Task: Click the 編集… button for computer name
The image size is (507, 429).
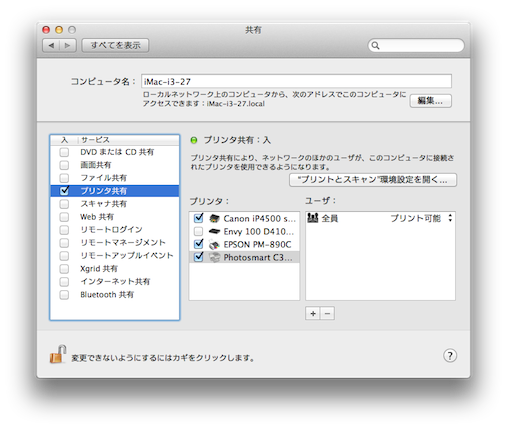Action: point(430,101)
